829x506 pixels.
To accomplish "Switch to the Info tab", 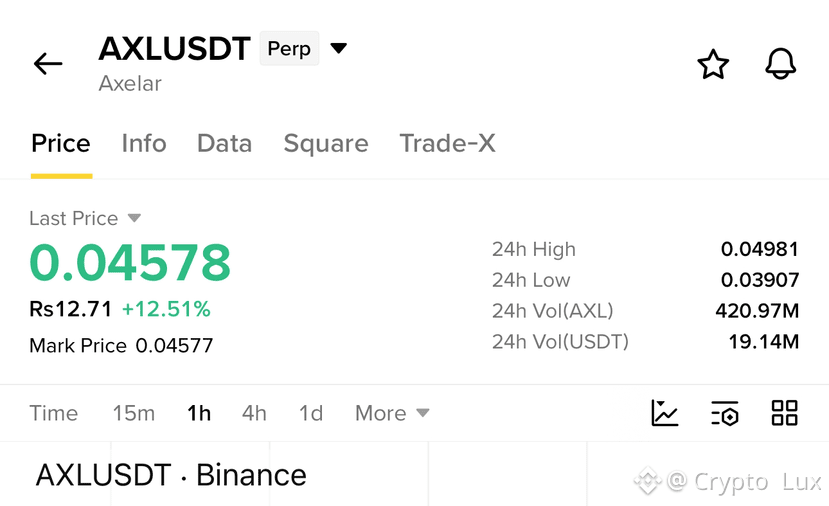I will point(144,143).
